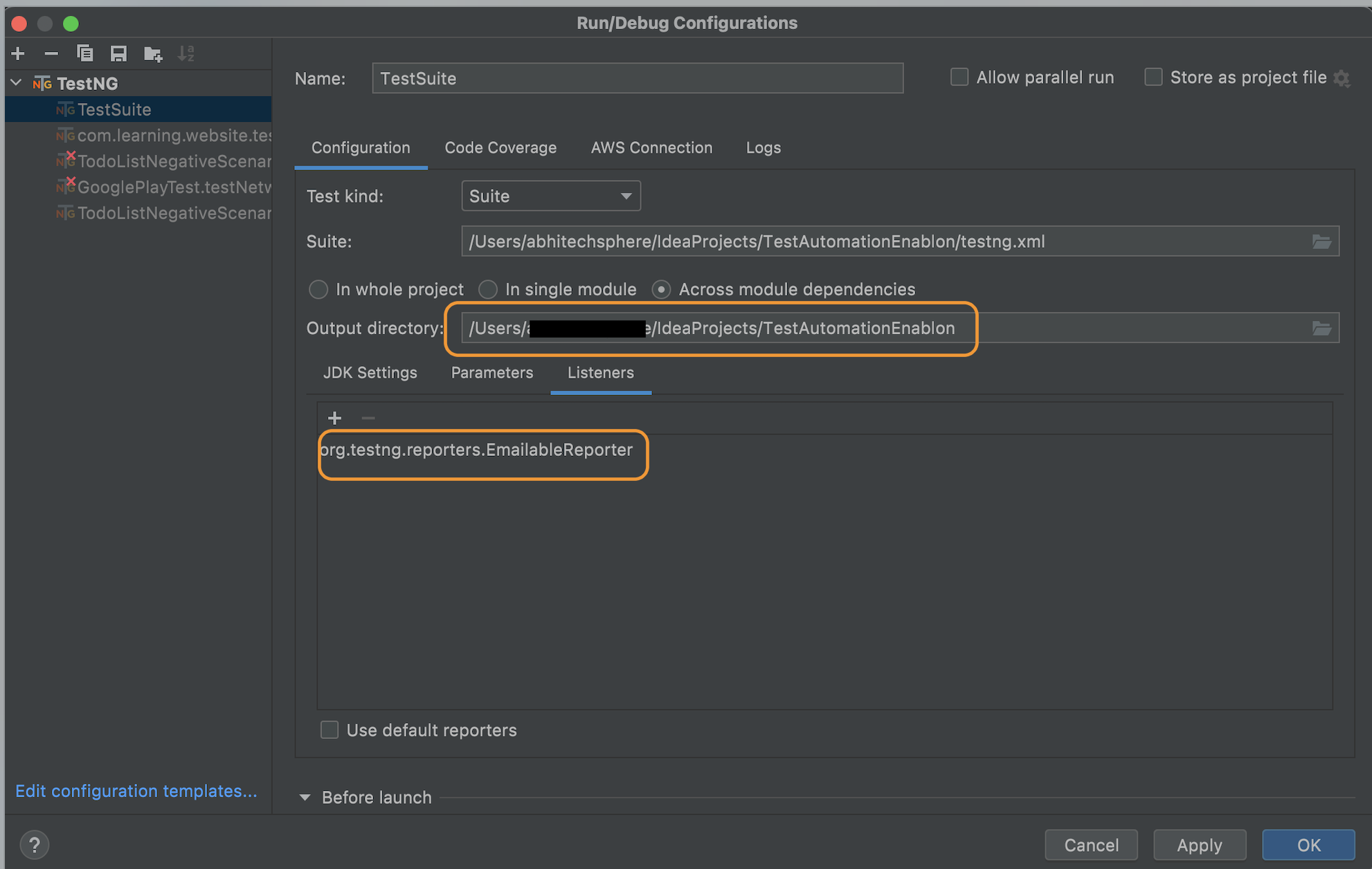
Task: Select the org.testng.reporters.EmailableReporter listener entry
Action: [x=476, y=450]
